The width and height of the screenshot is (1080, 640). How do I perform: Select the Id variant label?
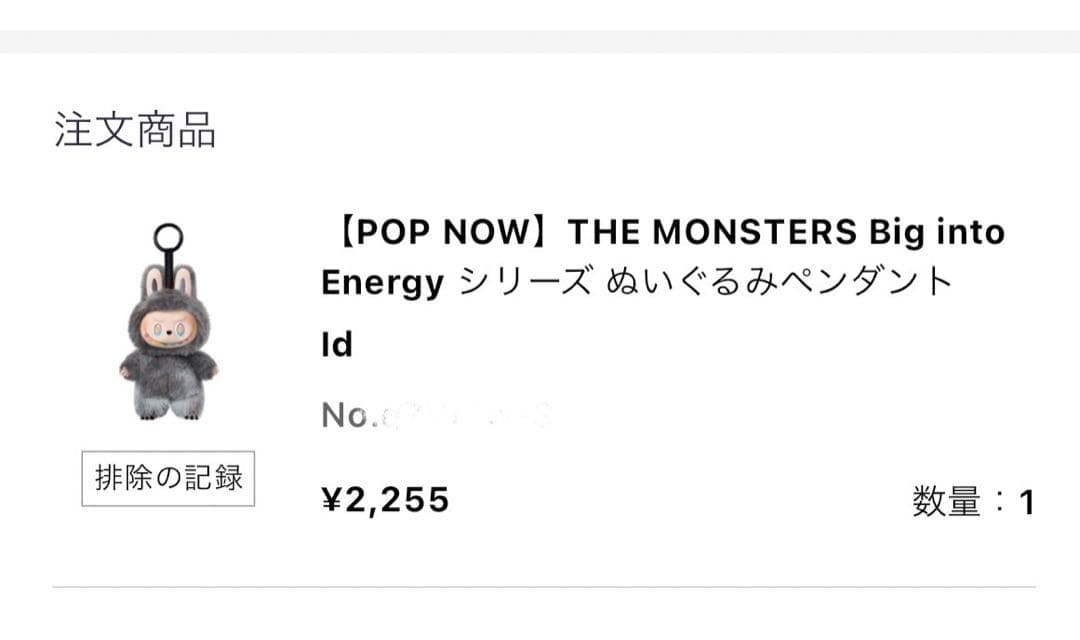(x=337, y=345)
